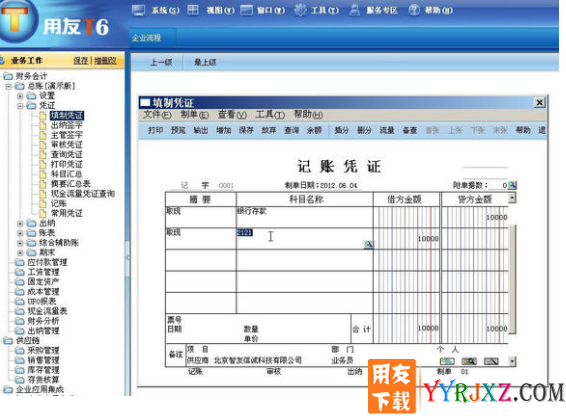Click the 采购管理 folder icon
Image resolution: width=566 pixels, height=416 pixels.
[x=19, y=350]
